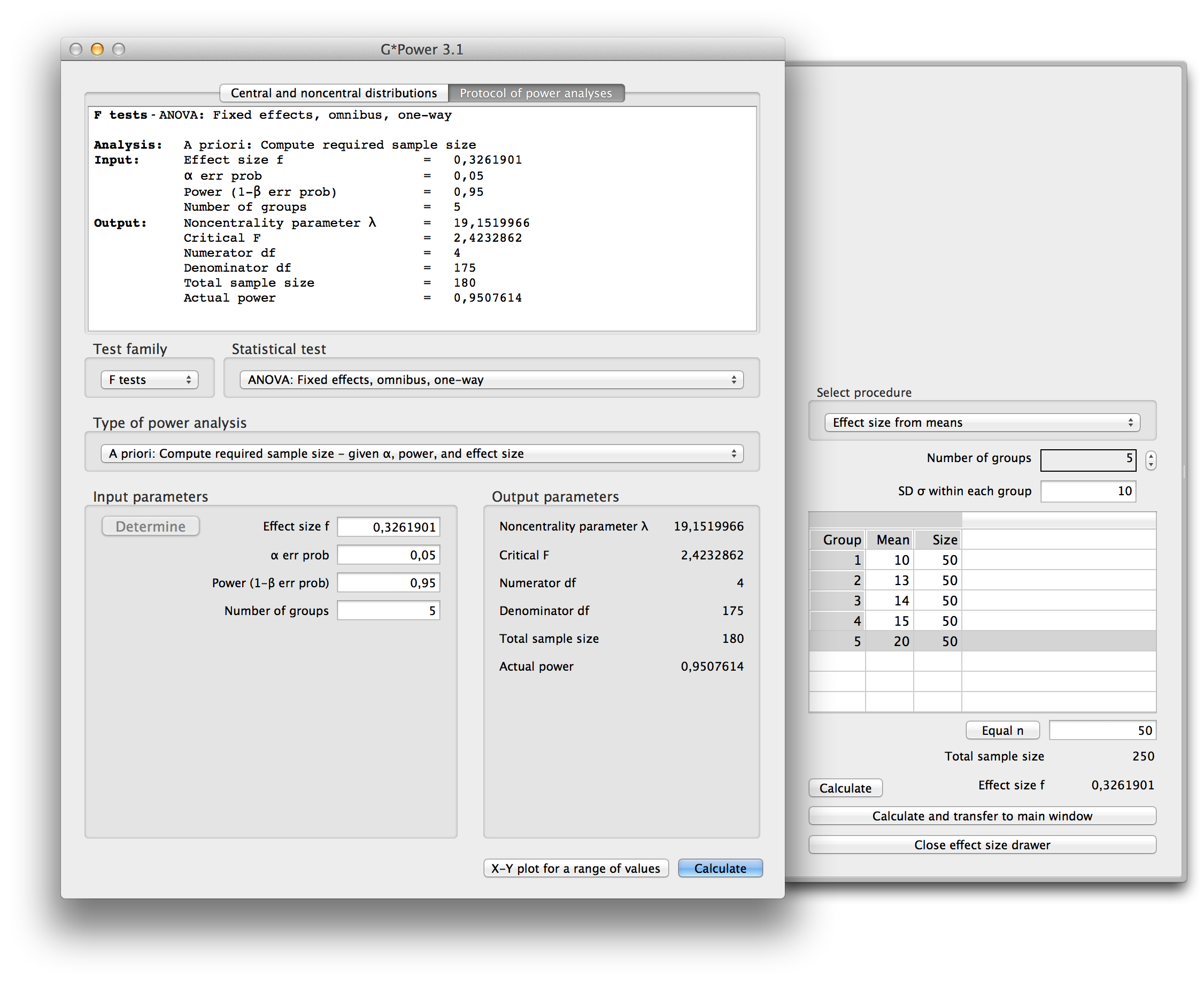The image size is (1204, 983).
Task: Click the Number of groups stepper arrows
Action: point(1150,460)
